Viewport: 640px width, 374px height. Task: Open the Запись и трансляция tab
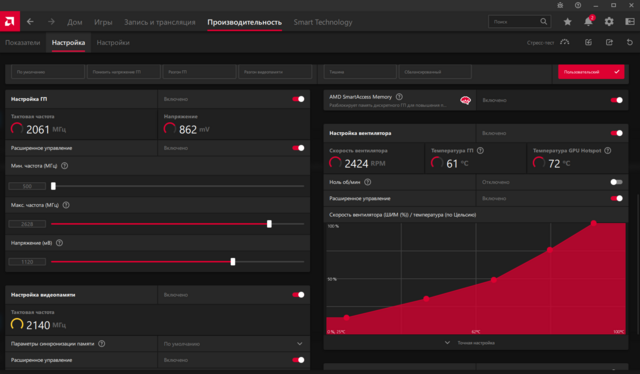click(x=160, y=22)
